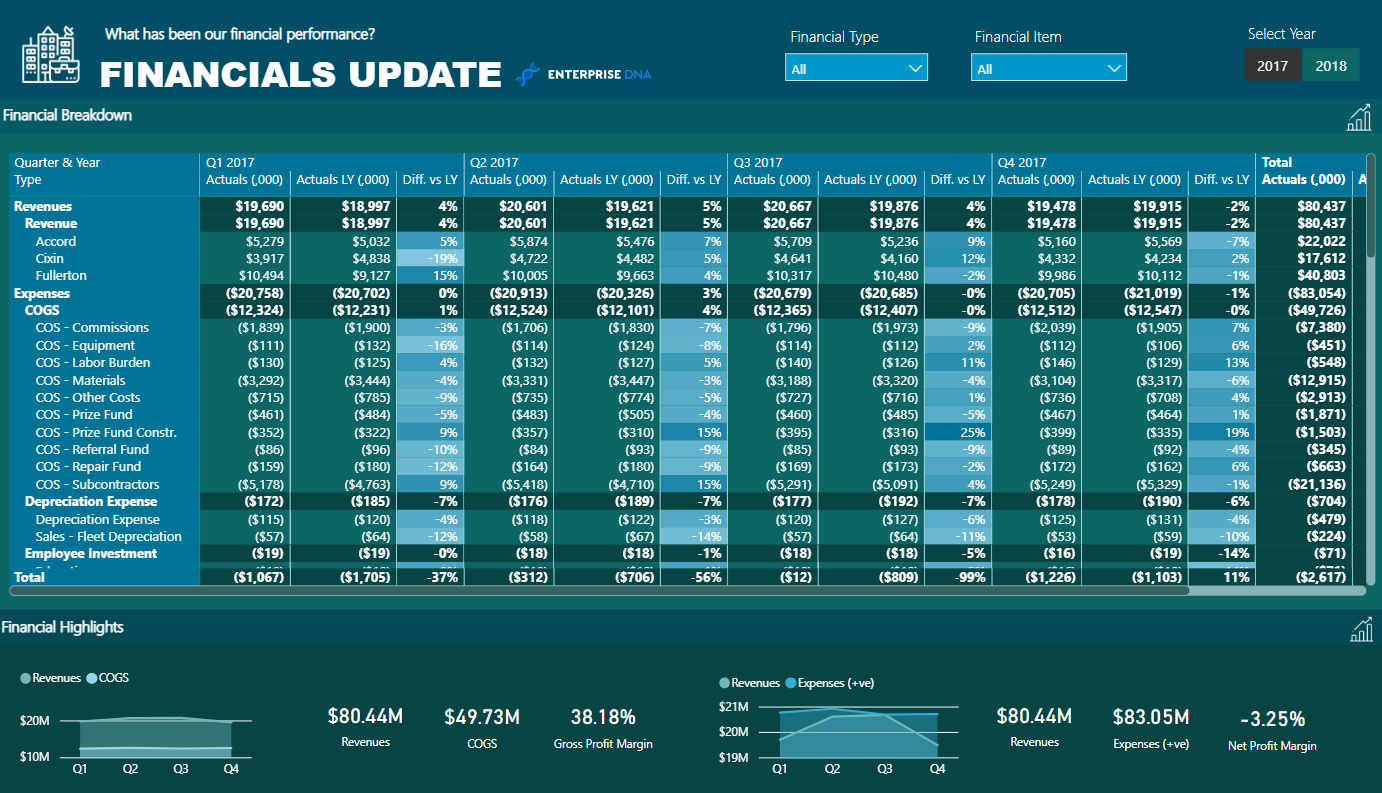The image size is (1382, 793).
Task: Click the $49.73M COGS value card
Action: (x=482, y=728)
